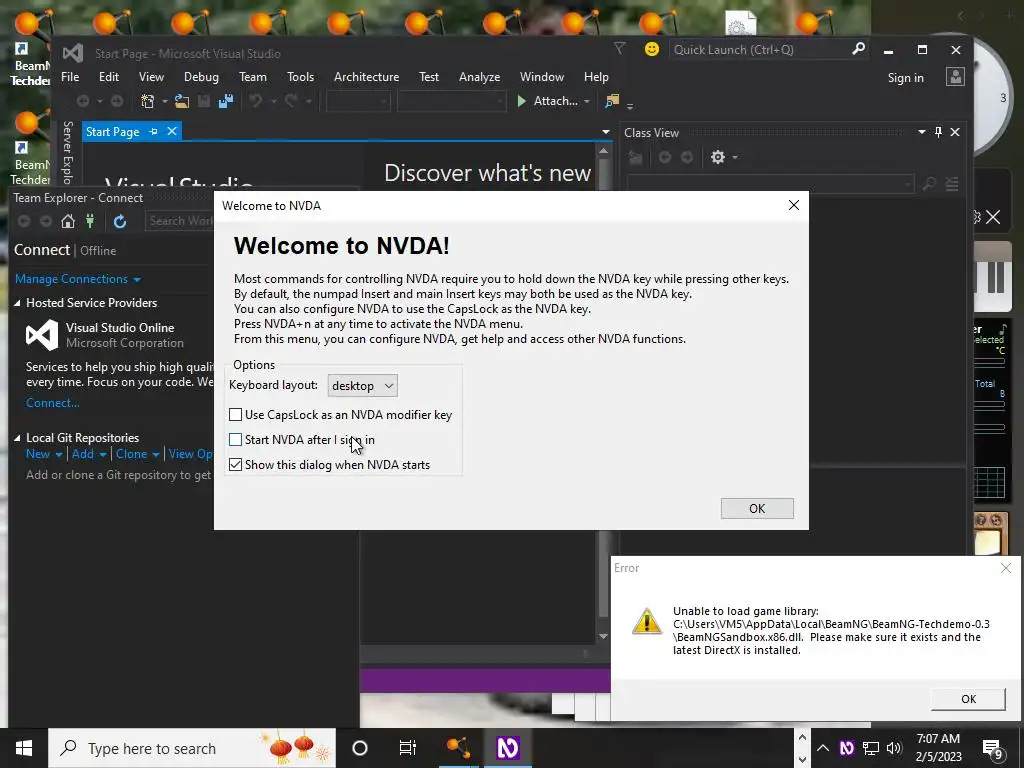This screenshot has height=768, width=1024.
Task: Click Team Explorer Home icon
Action: tap(67, 221)
